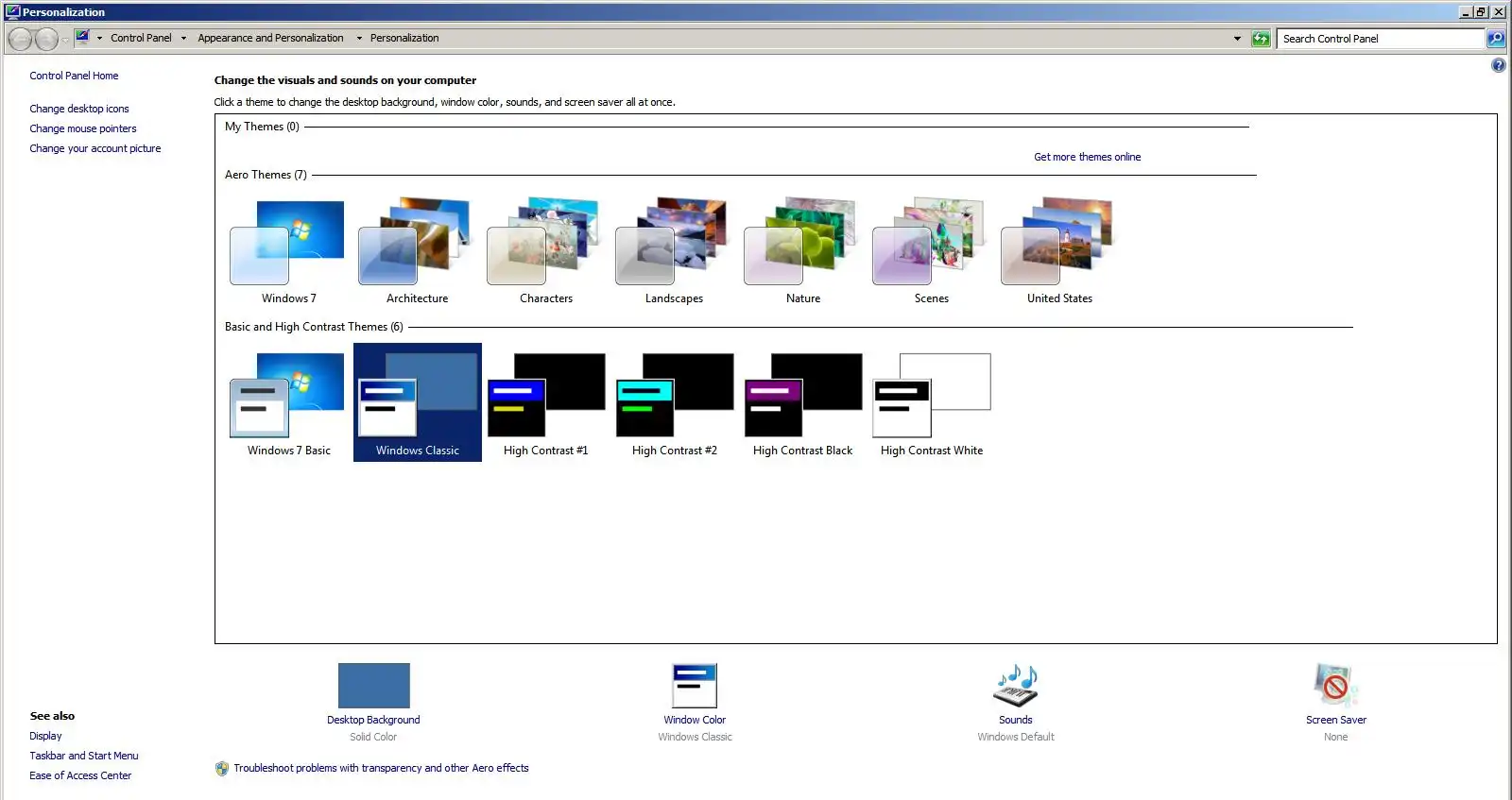Open Change mouse pointers link

(x=83, y=128)
